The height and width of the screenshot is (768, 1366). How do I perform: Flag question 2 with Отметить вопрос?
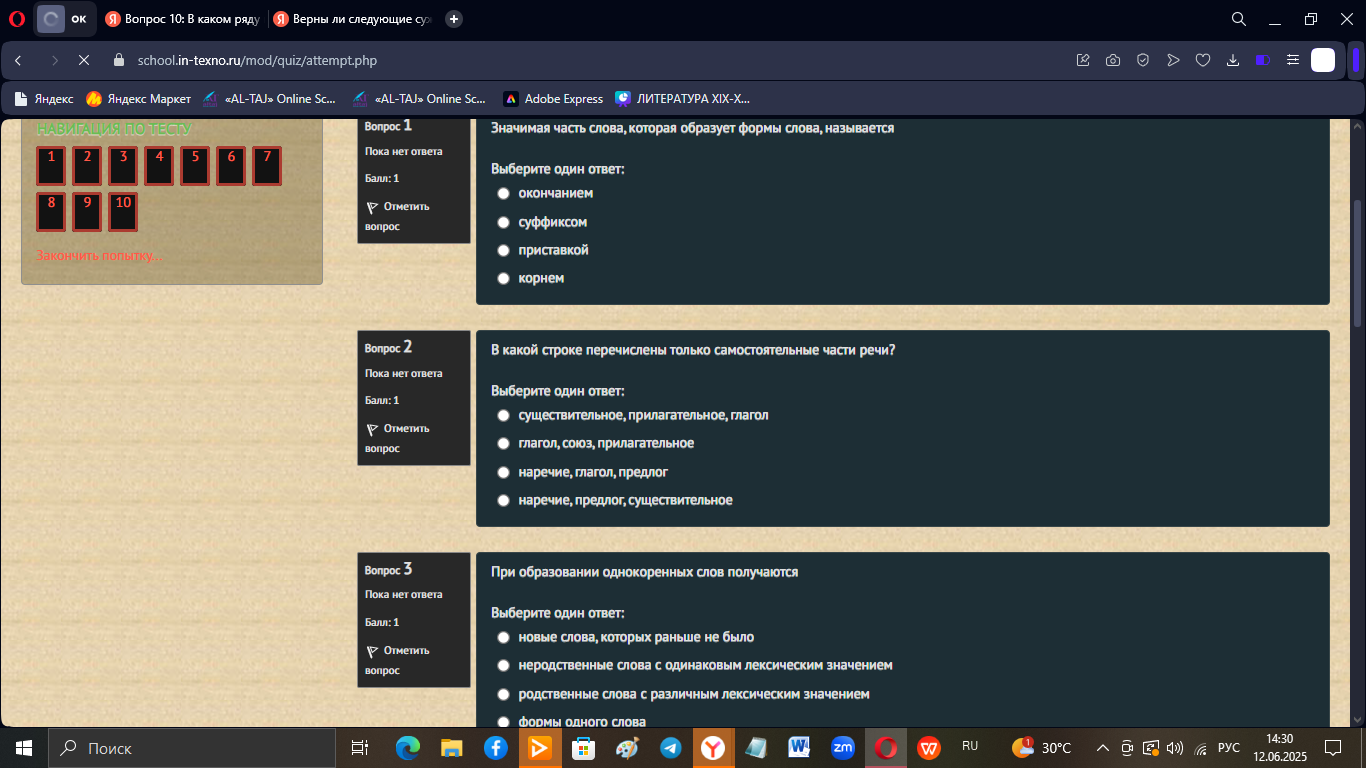coord(398,438)
